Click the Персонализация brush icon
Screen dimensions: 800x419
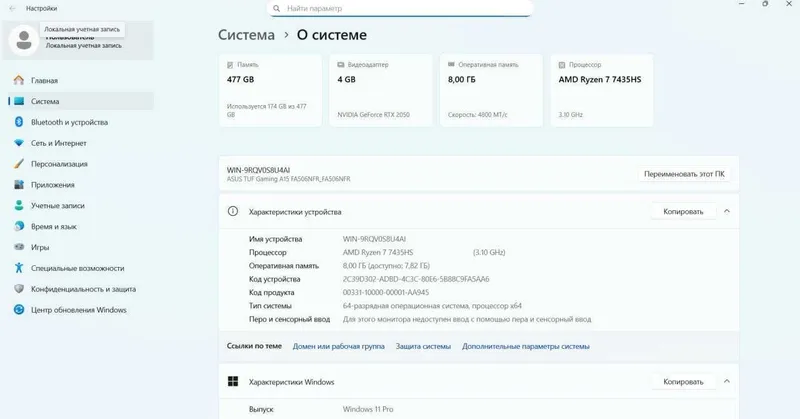point(19,164)
